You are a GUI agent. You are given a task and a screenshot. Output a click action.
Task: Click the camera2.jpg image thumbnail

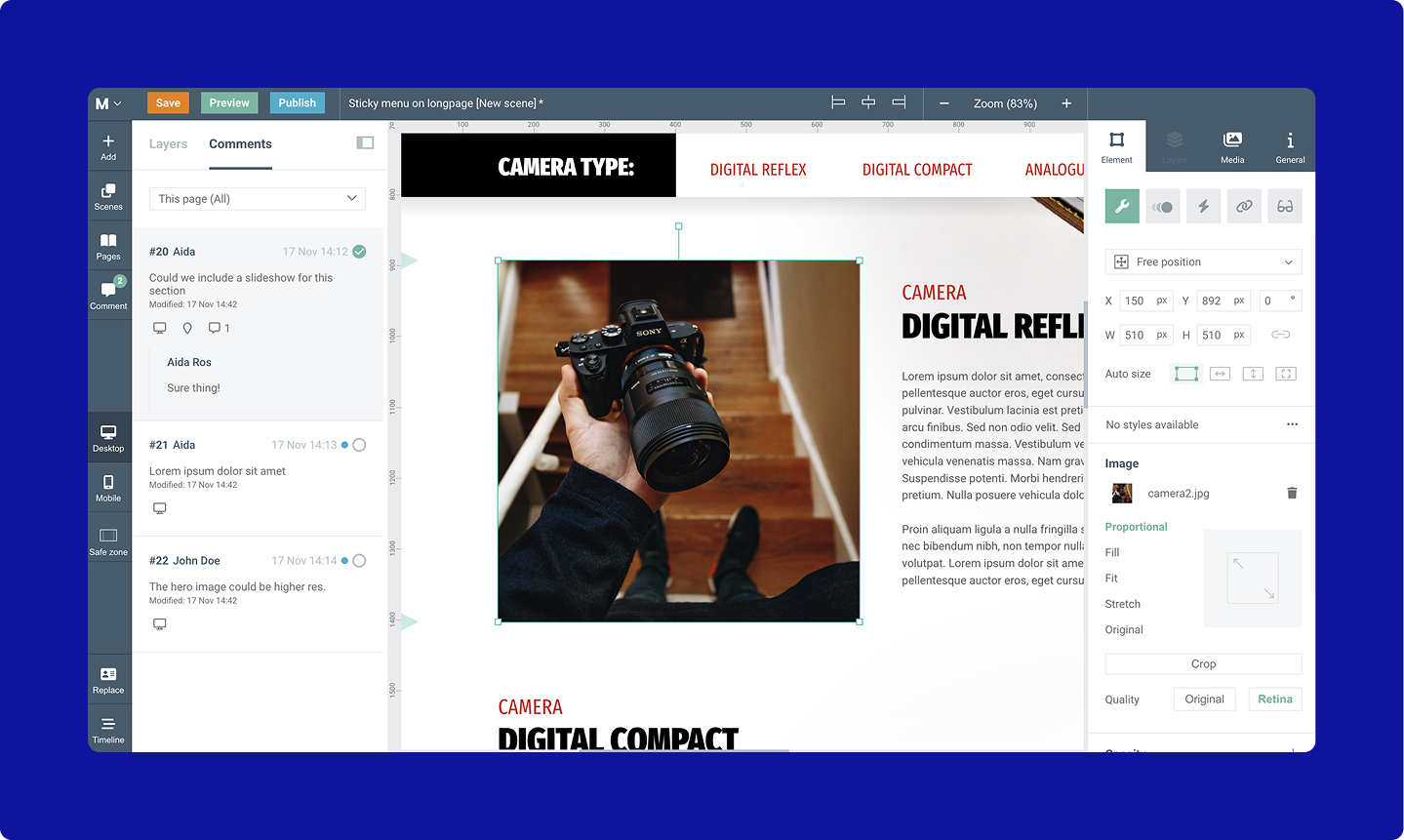[1121, 493]
